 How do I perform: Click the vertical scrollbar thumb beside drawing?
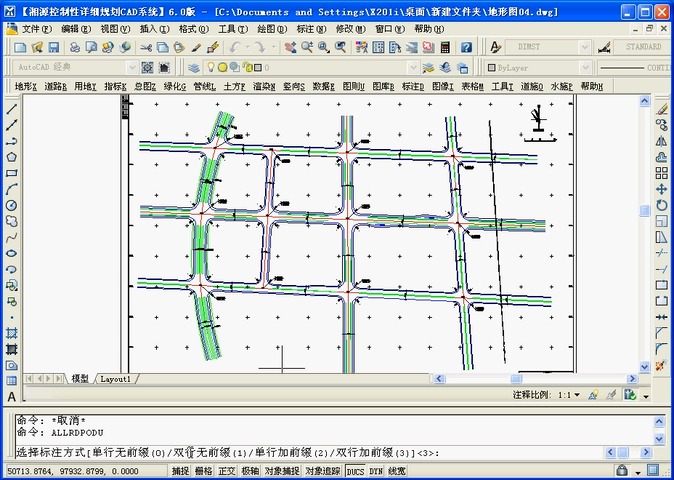[x=644, y=211]
